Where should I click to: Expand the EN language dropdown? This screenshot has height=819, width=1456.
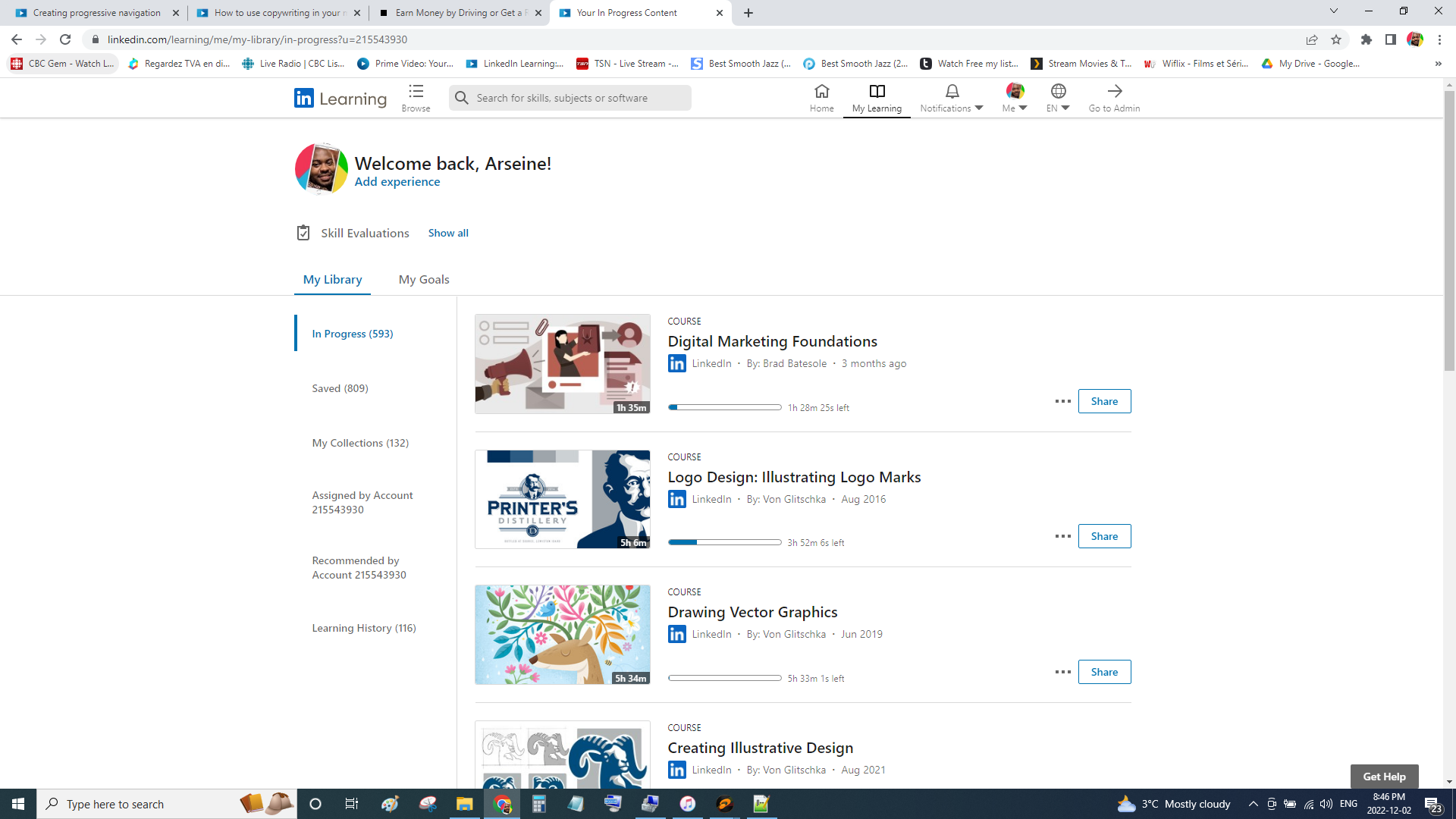click(1058, 108)
